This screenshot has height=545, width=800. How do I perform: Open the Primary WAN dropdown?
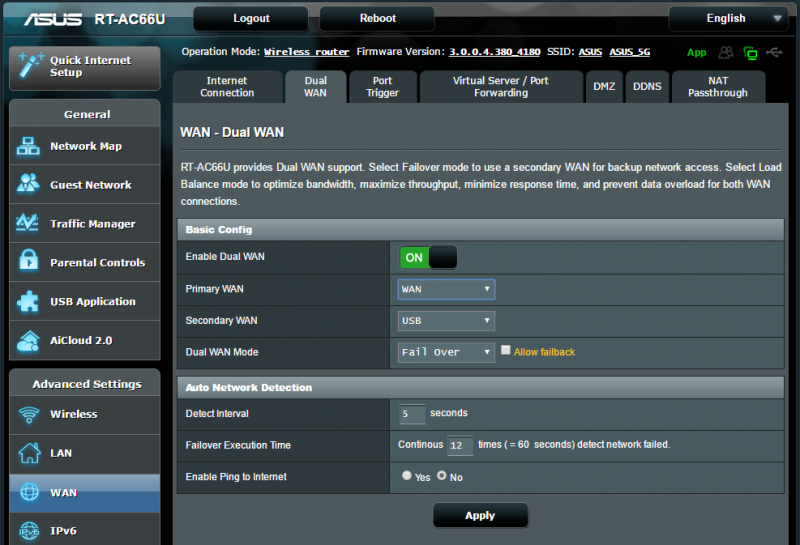tap(446, 289)
